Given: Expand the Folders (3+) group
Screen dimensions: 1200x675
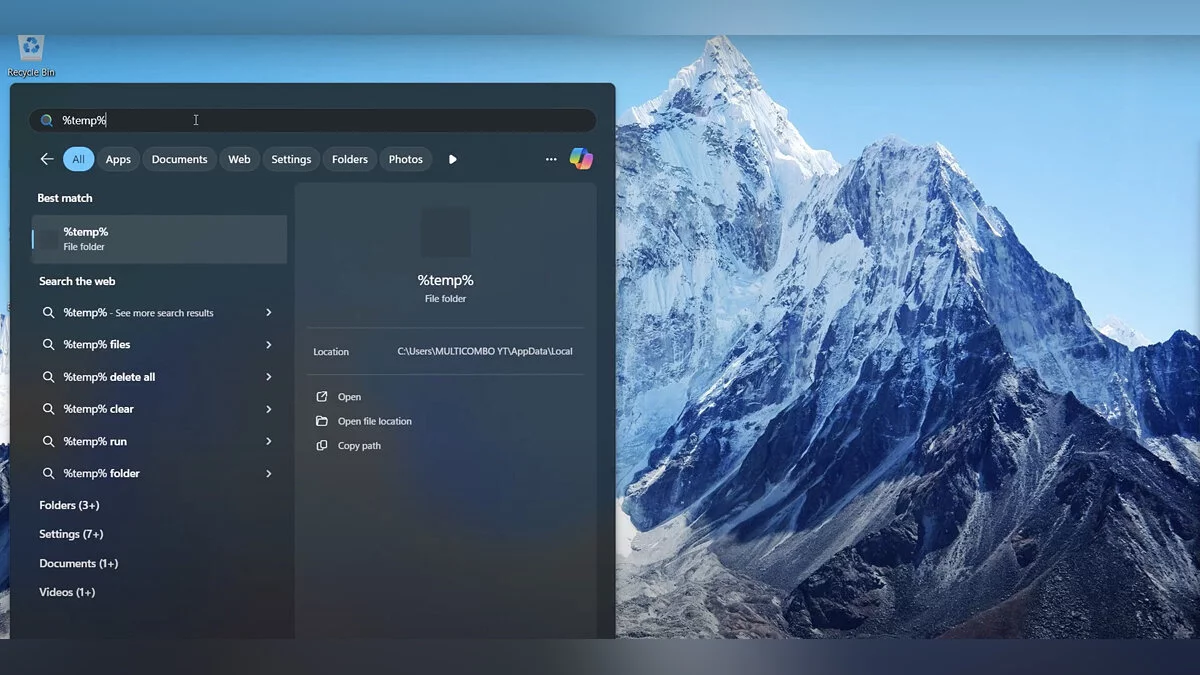Looking at the screenshot, I should point(69,505).
